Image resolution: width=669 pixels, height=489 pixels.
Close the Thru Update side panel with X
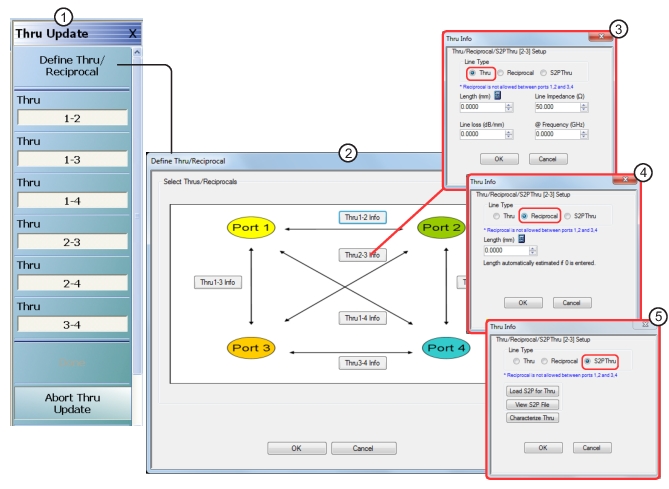tap(133, 33)
